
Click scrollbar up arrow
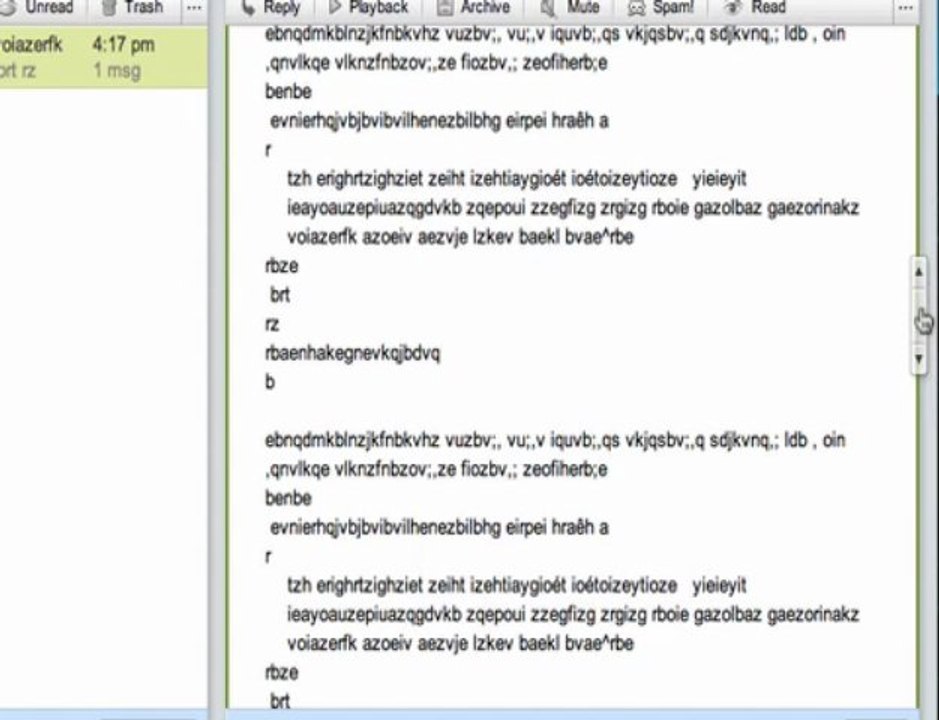pyautogui.click(x=919, y=273)
